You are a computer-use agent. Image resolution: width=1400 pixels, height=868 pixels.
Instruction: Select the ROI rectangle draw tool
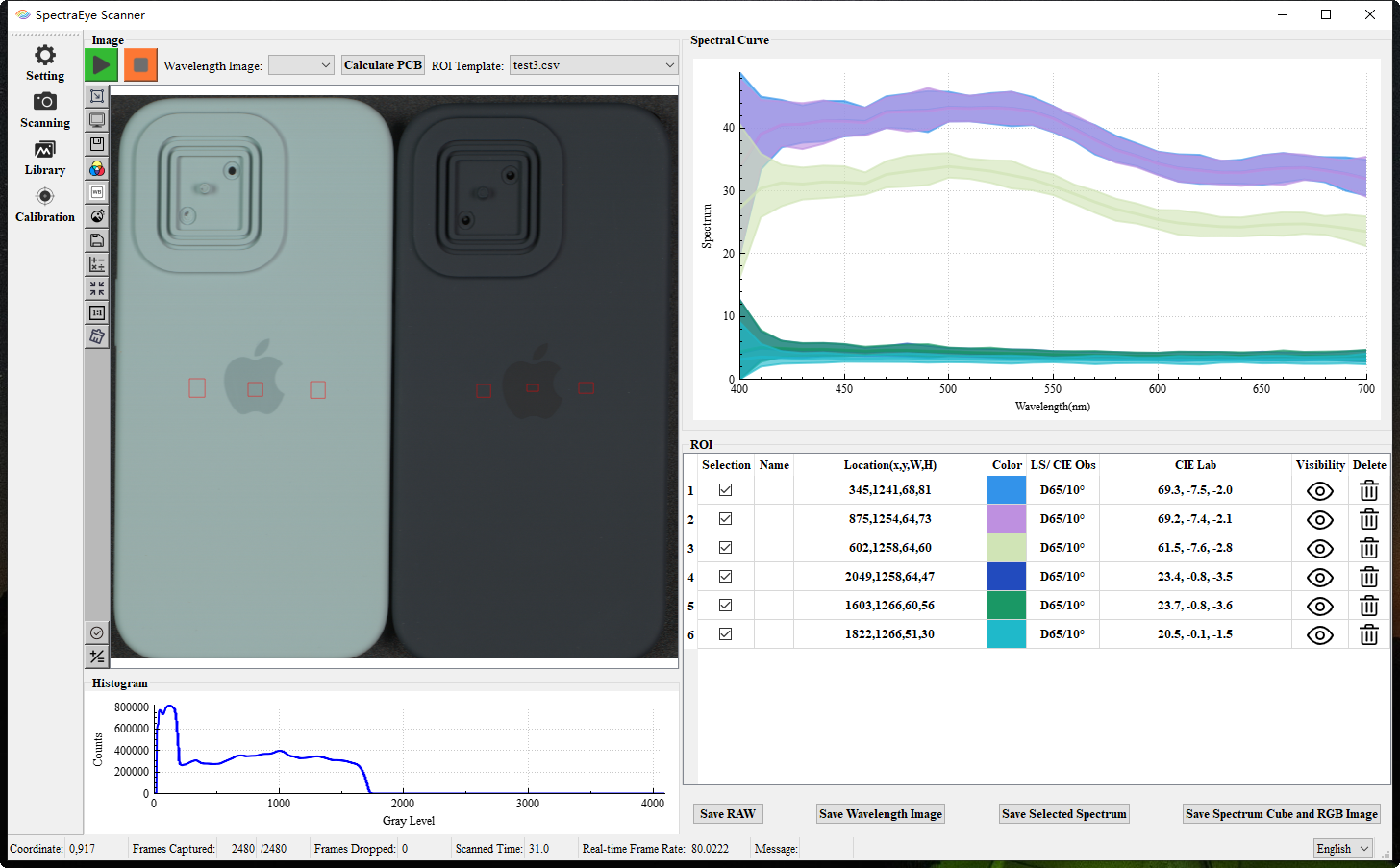click(97, 96)
